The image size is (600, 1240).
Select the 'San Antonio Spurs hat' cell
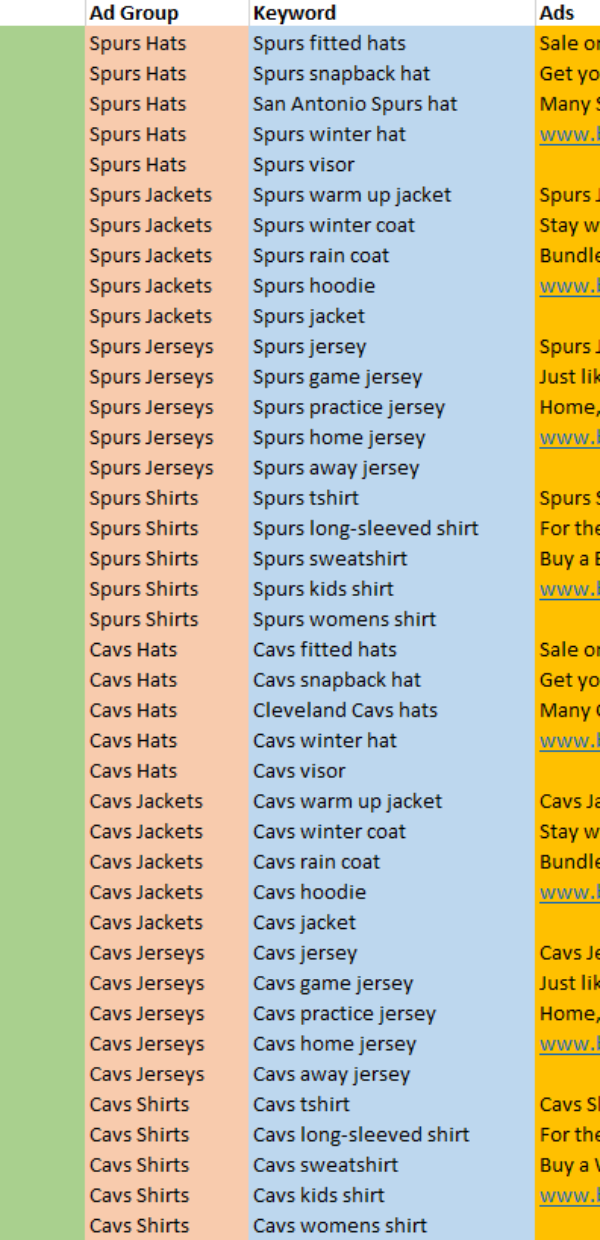tap(392, 104)
